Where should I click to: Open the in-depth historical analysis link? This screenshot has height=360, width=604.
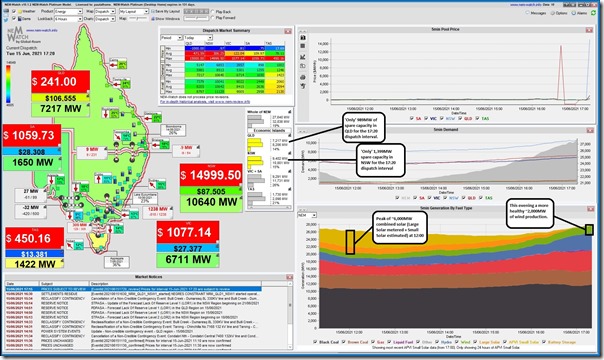pos(205,102)
